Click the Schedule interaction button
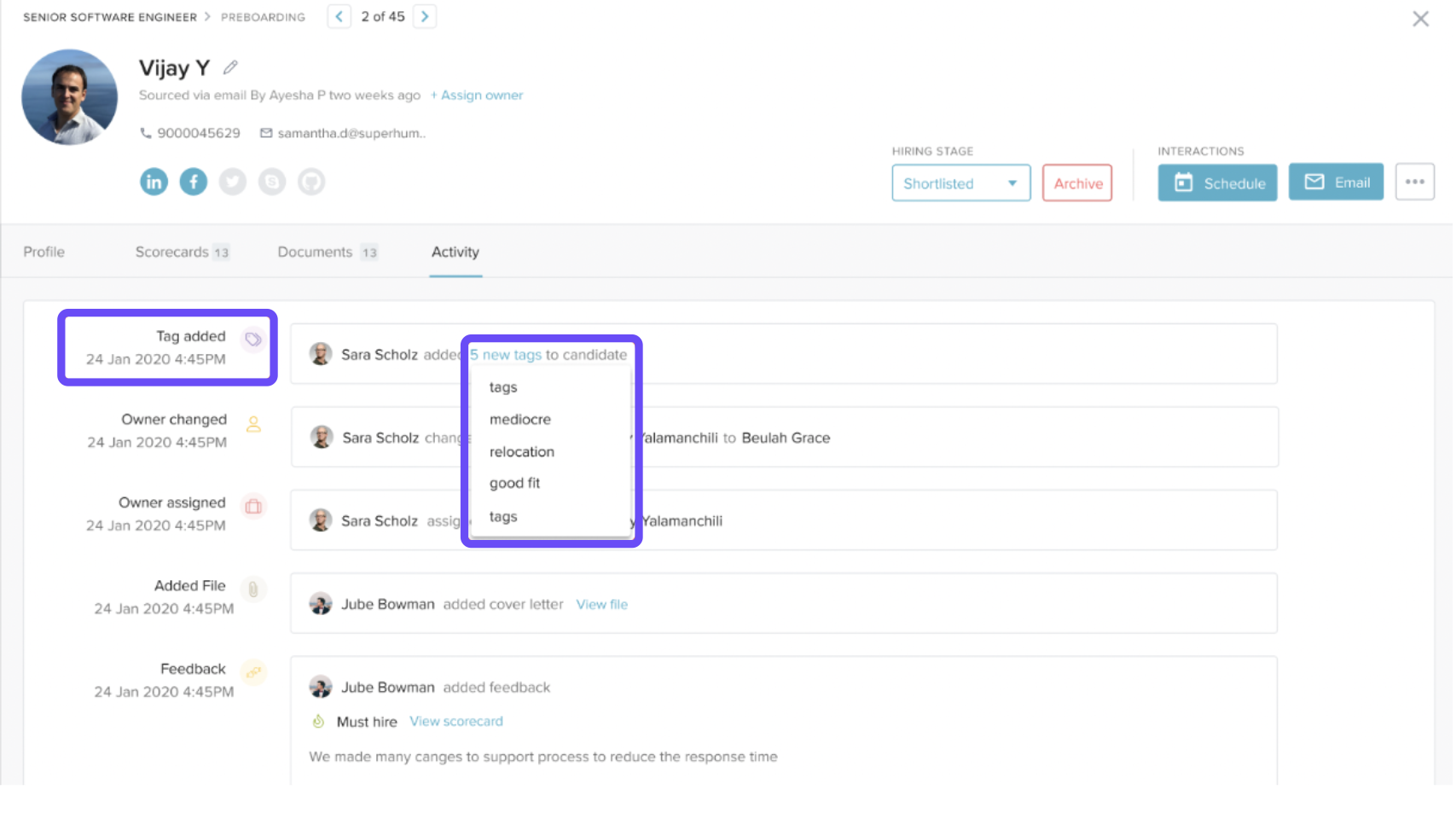Image resolution: width=1456 pixels, height=813 pixels. coord(1217,183)
